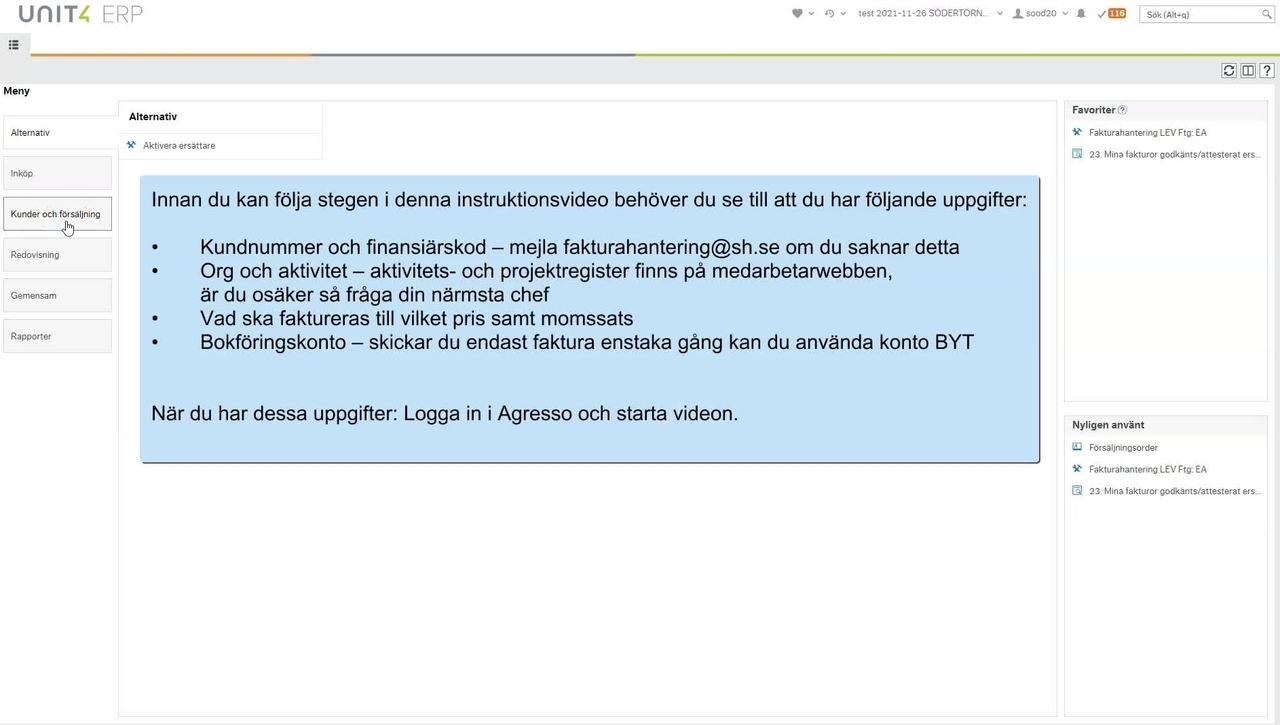Open tasks checkmark with 116 badge

point(1110,14)
